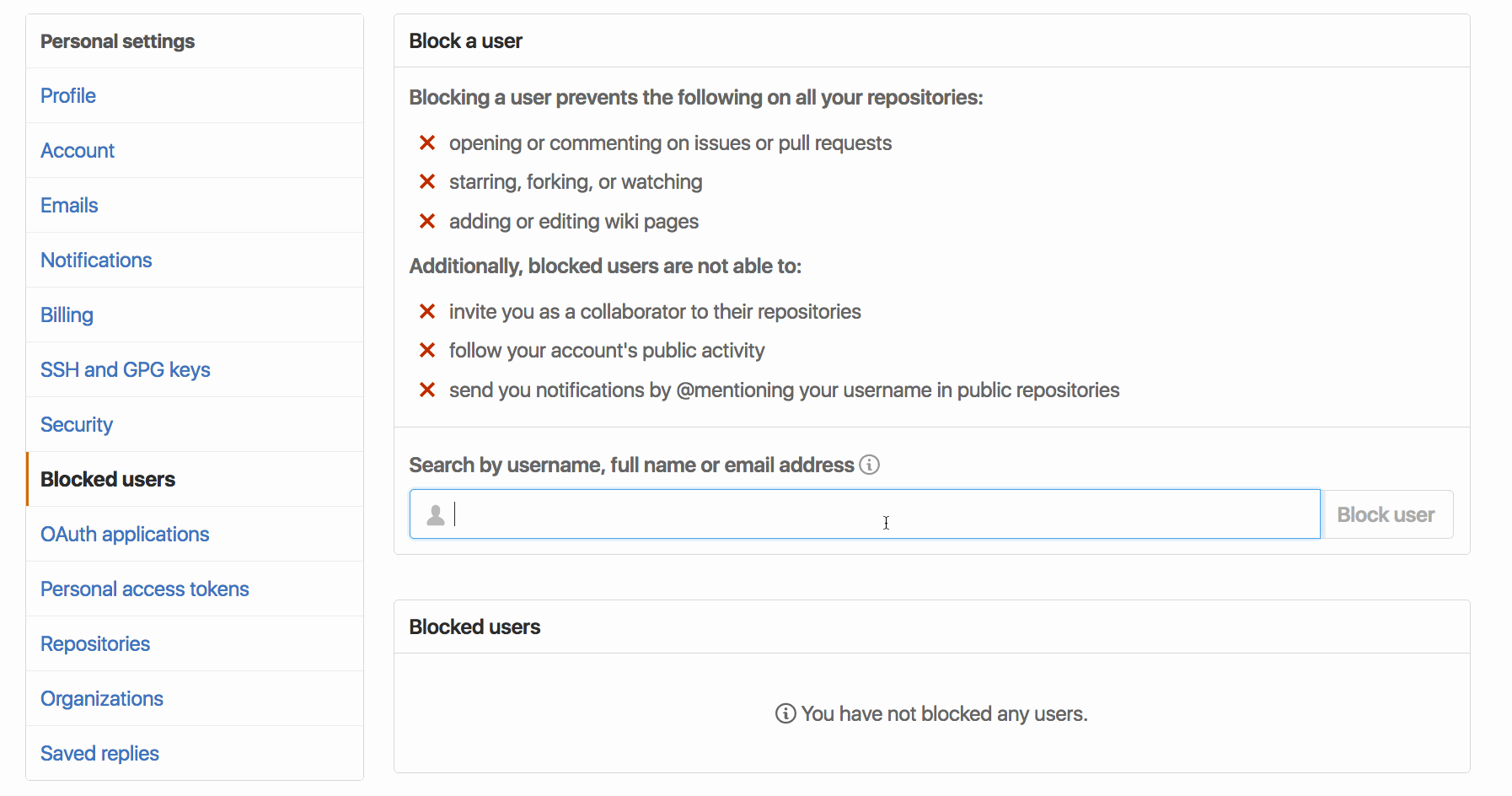Go to Emails settings
The width and height of the screenshot is (1512, 796).
pyautogui.click(x=68, y=205)
